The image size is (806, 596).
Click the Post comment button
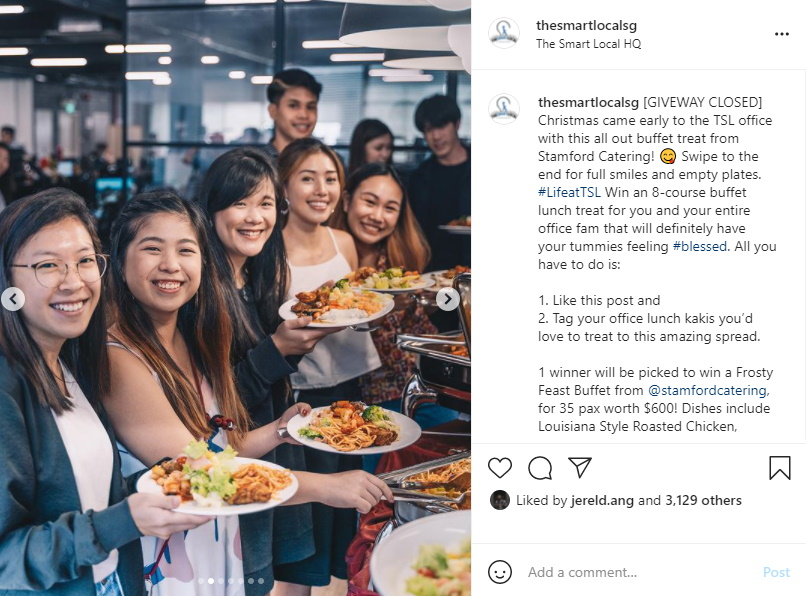(x=776, y=572)
